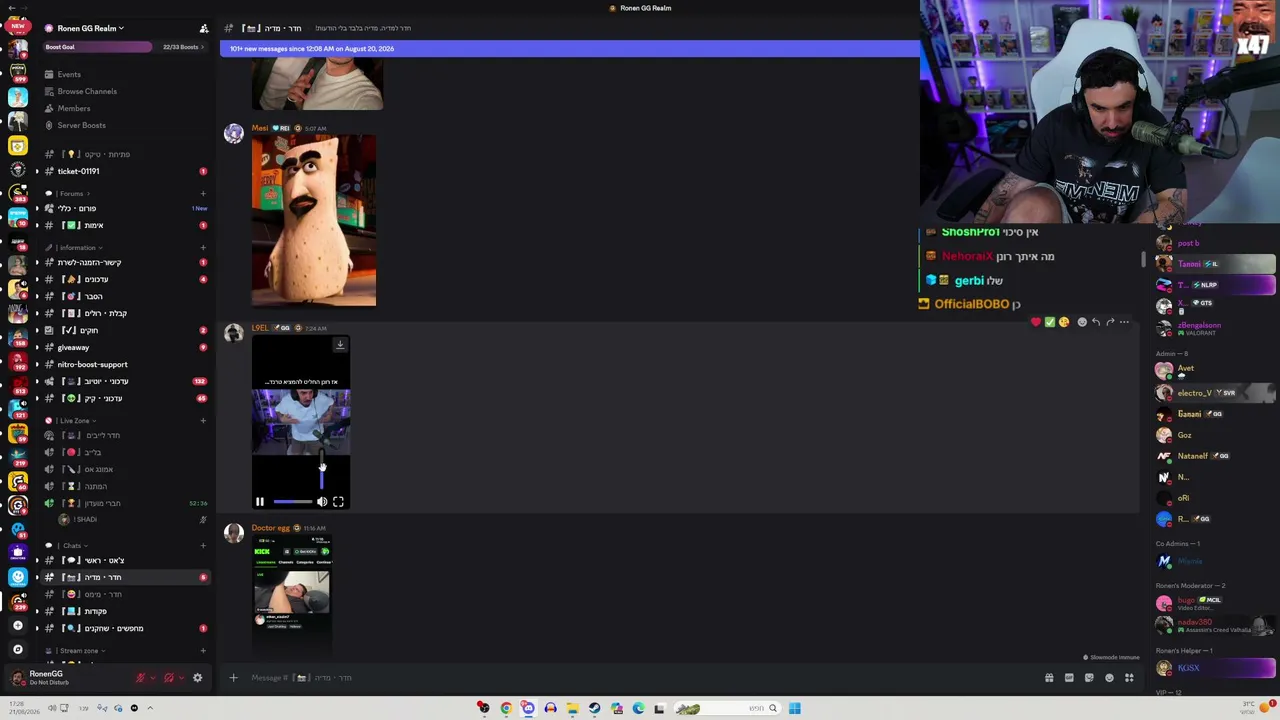Open headphone output options arrow
Viewport: 1280px width, 720px height.
(181, 678)
